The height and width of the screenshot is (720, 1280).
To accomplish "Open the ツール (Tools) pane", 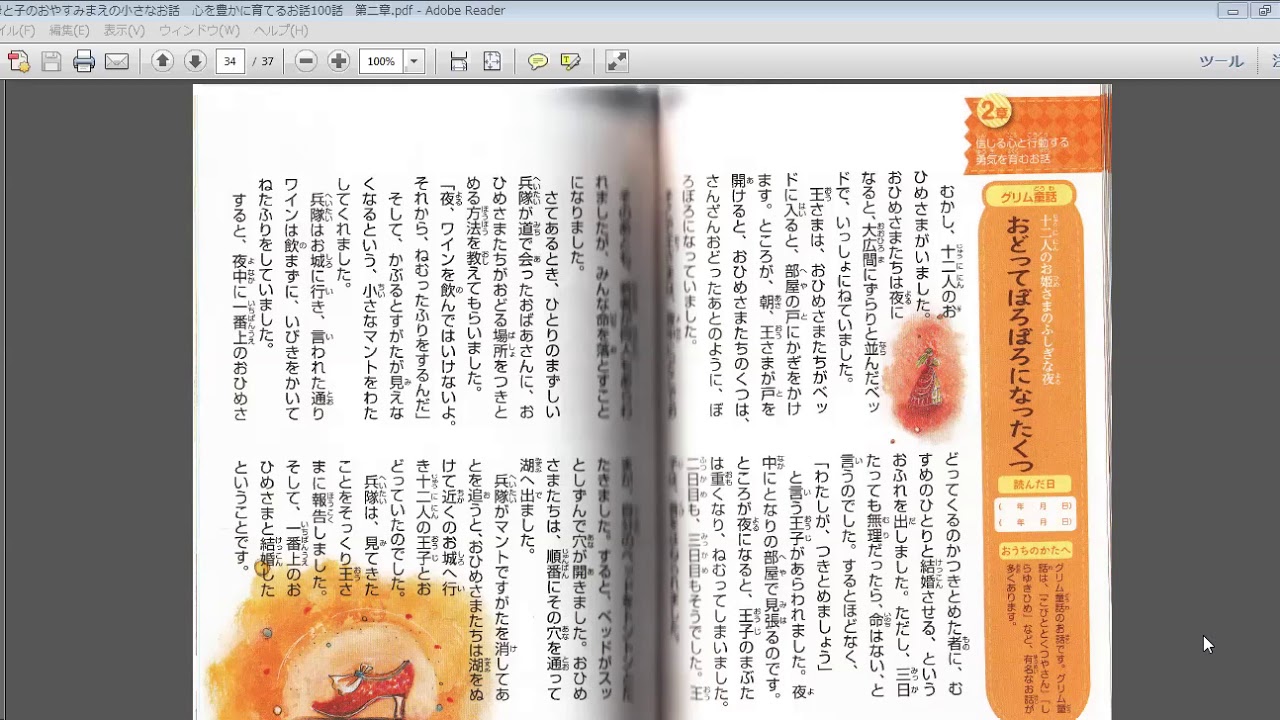I will (x=1221, y=62).
